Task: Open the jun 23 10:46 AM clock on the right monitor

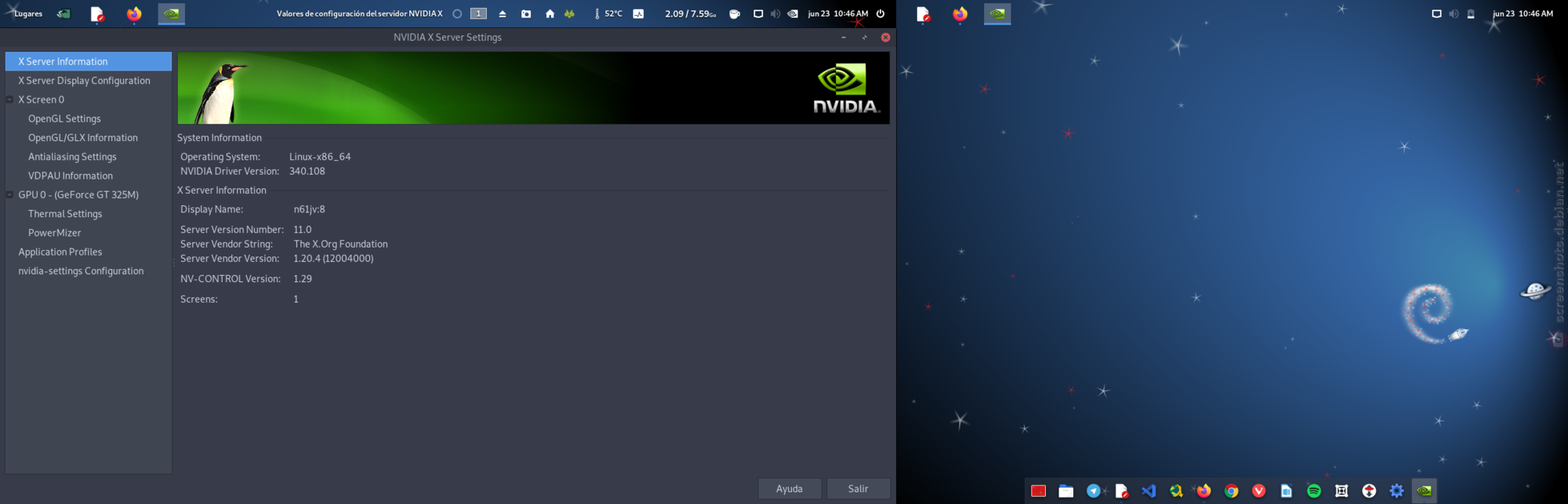Action: click(x=1523, y=13)
